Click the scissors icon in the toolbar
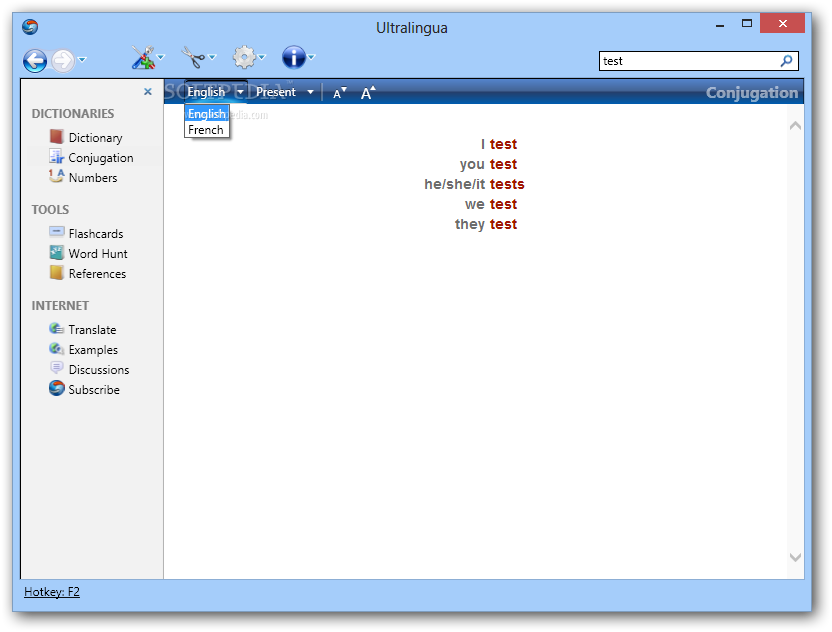 [193, 57]
